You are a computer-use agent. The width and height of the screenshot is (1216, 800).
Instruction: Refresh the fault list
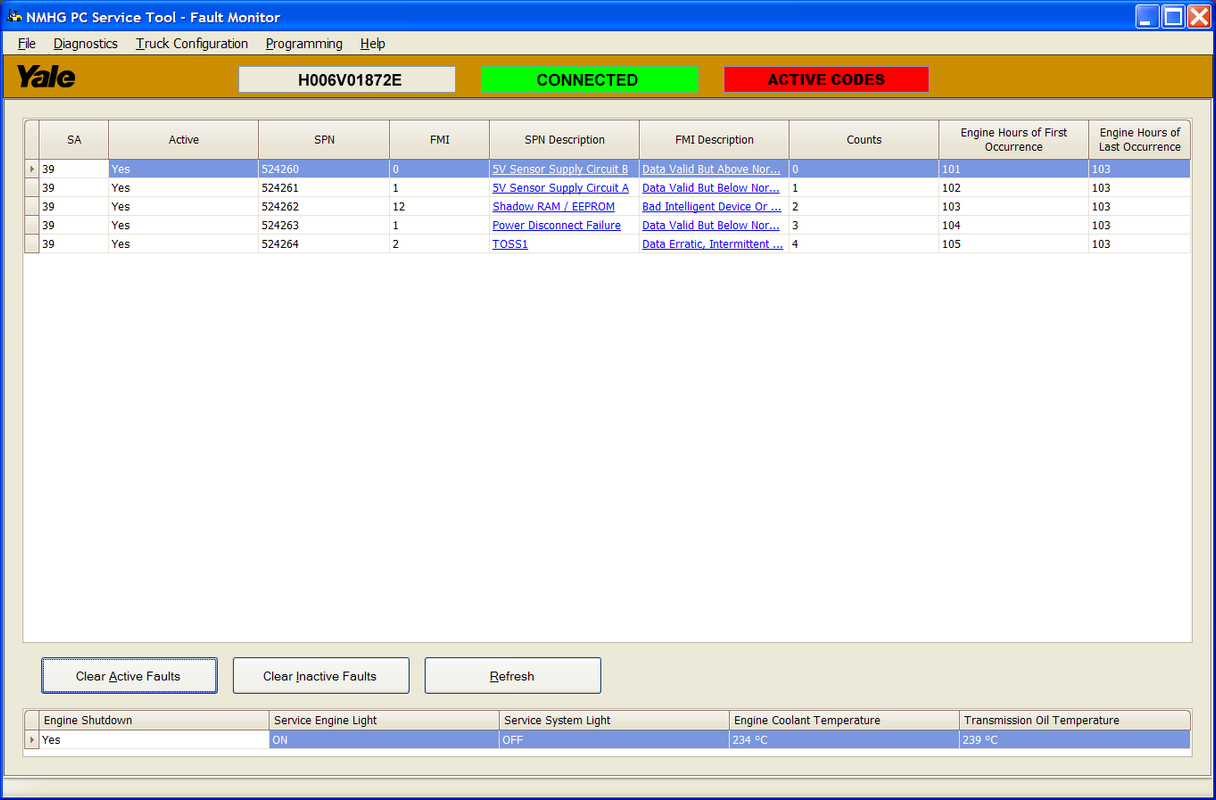click(513, 676)
